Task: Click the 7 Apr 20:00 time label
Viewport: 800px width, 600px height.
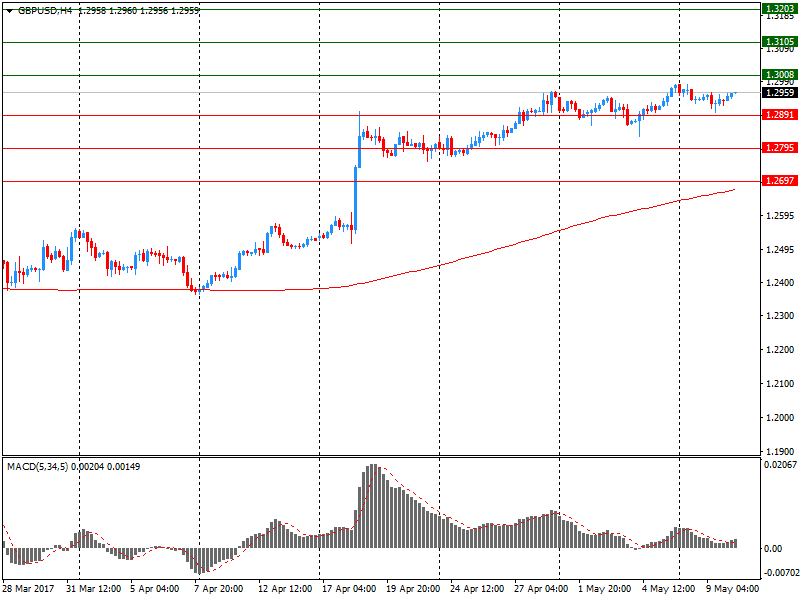Action: pos(218,589)
